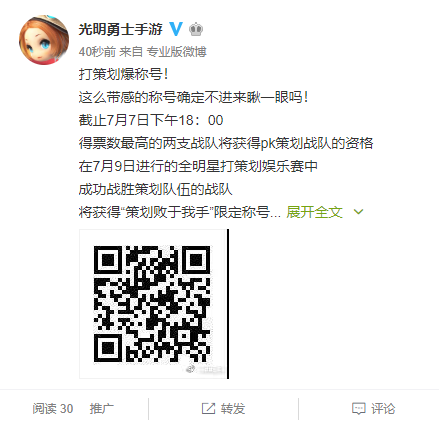439x426 pixels.
Task: Click the text 在7月9日进行的全明星打策划娱乐赛中
Action: click(x=198, y=166)
